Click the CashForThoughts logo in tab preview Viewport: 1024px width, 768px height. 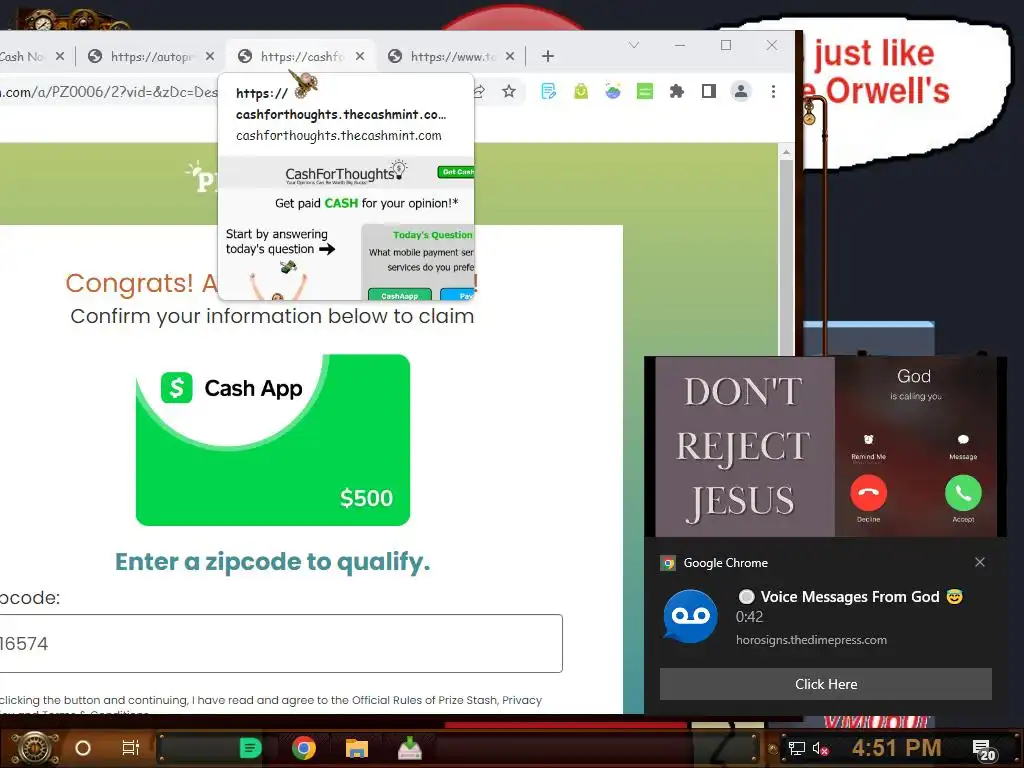[x=345, y=174]
